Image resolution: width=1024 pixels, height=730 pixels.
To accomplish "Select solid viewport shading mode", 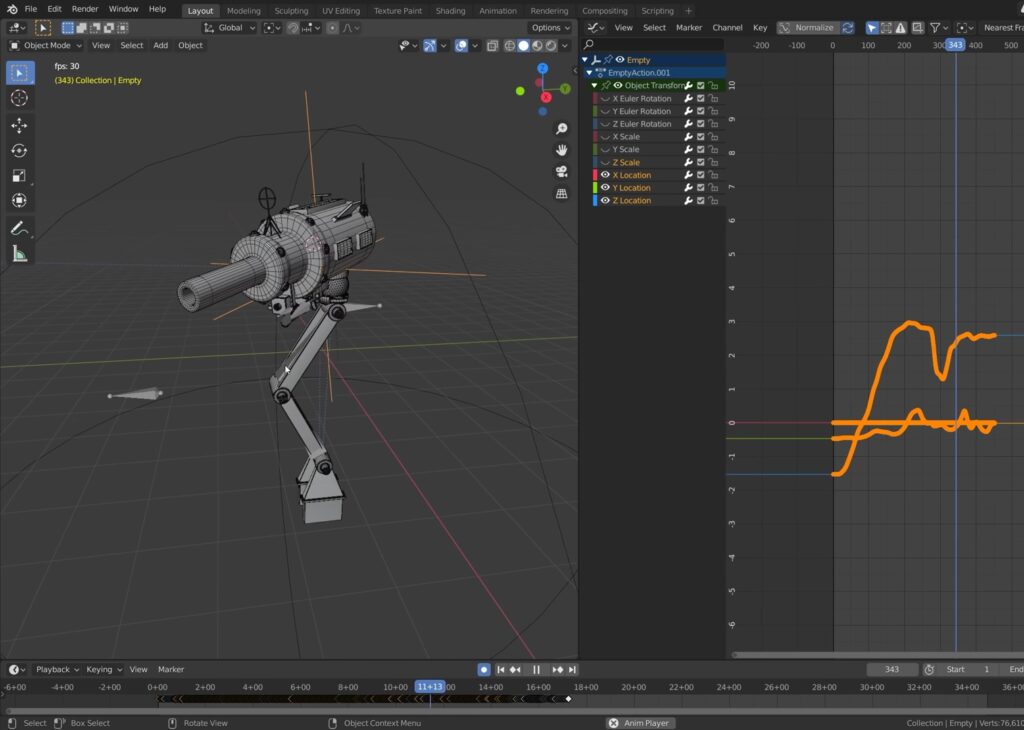I will pos(524,45).
